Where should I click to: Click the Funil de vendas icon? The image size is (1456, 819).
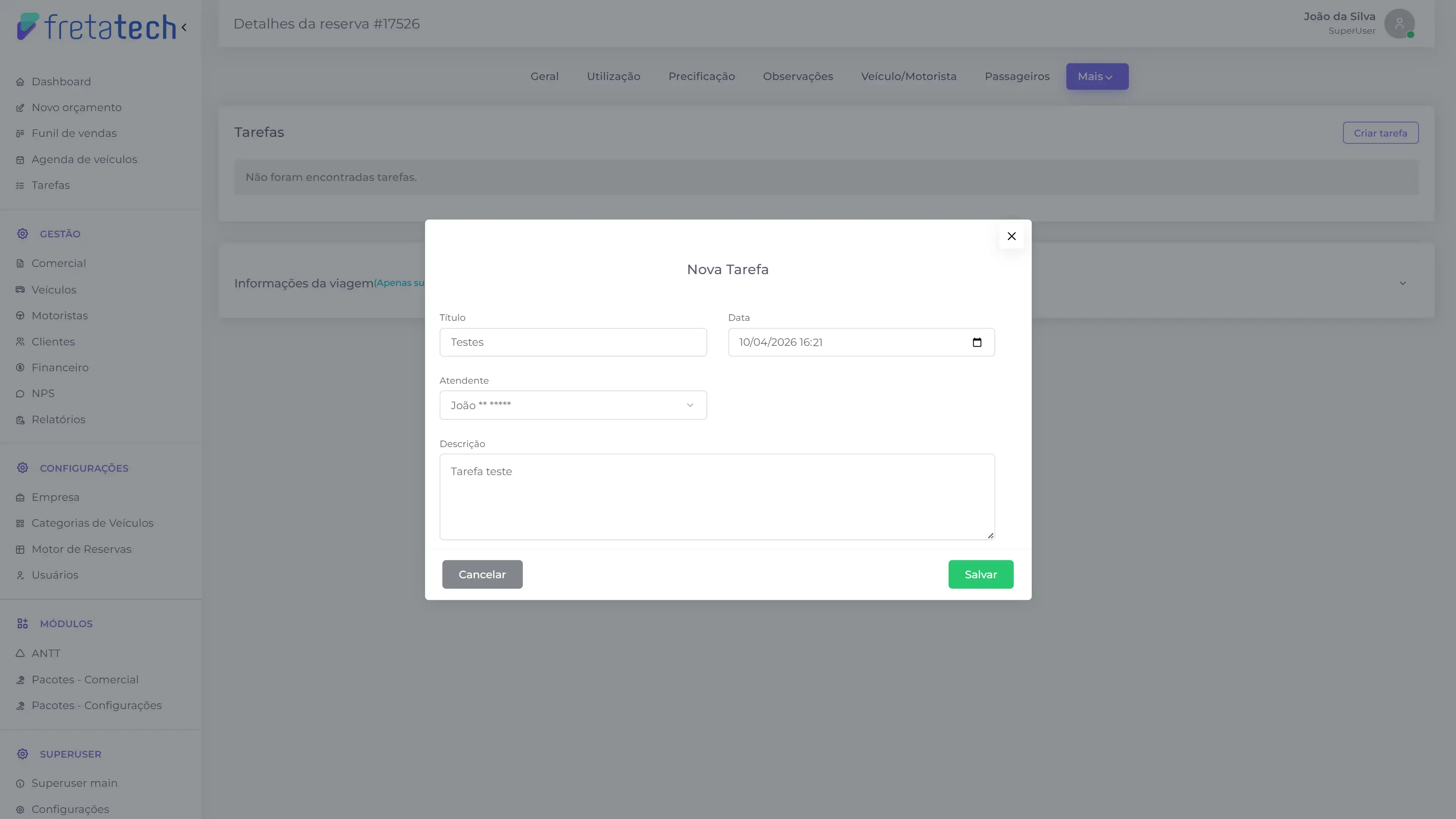(20, 134)
